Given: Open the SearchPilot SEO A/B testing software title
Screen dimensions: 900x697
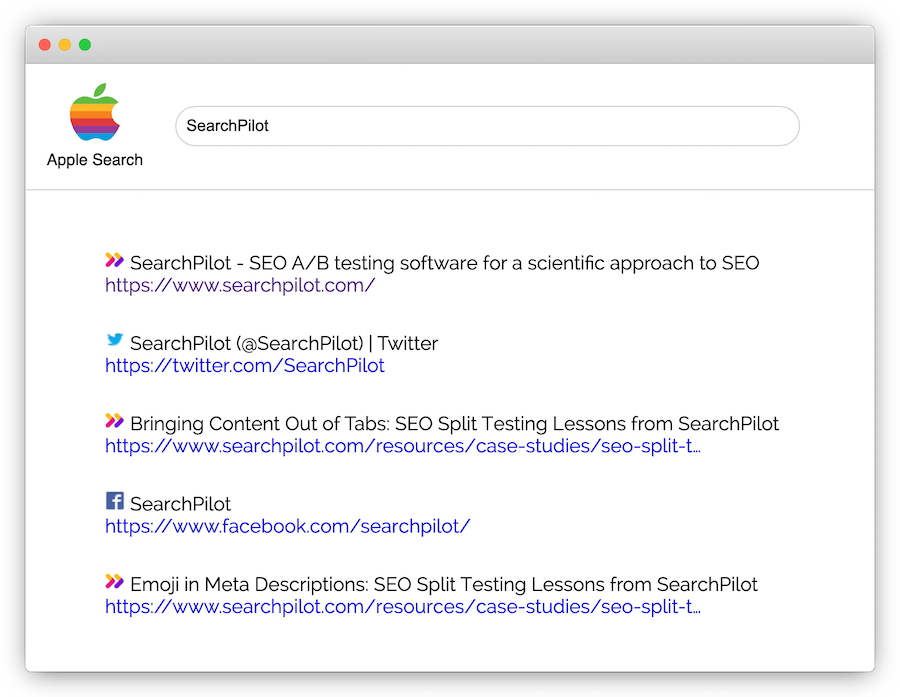Looking at the screenshot, I should (x=444, y=263).
